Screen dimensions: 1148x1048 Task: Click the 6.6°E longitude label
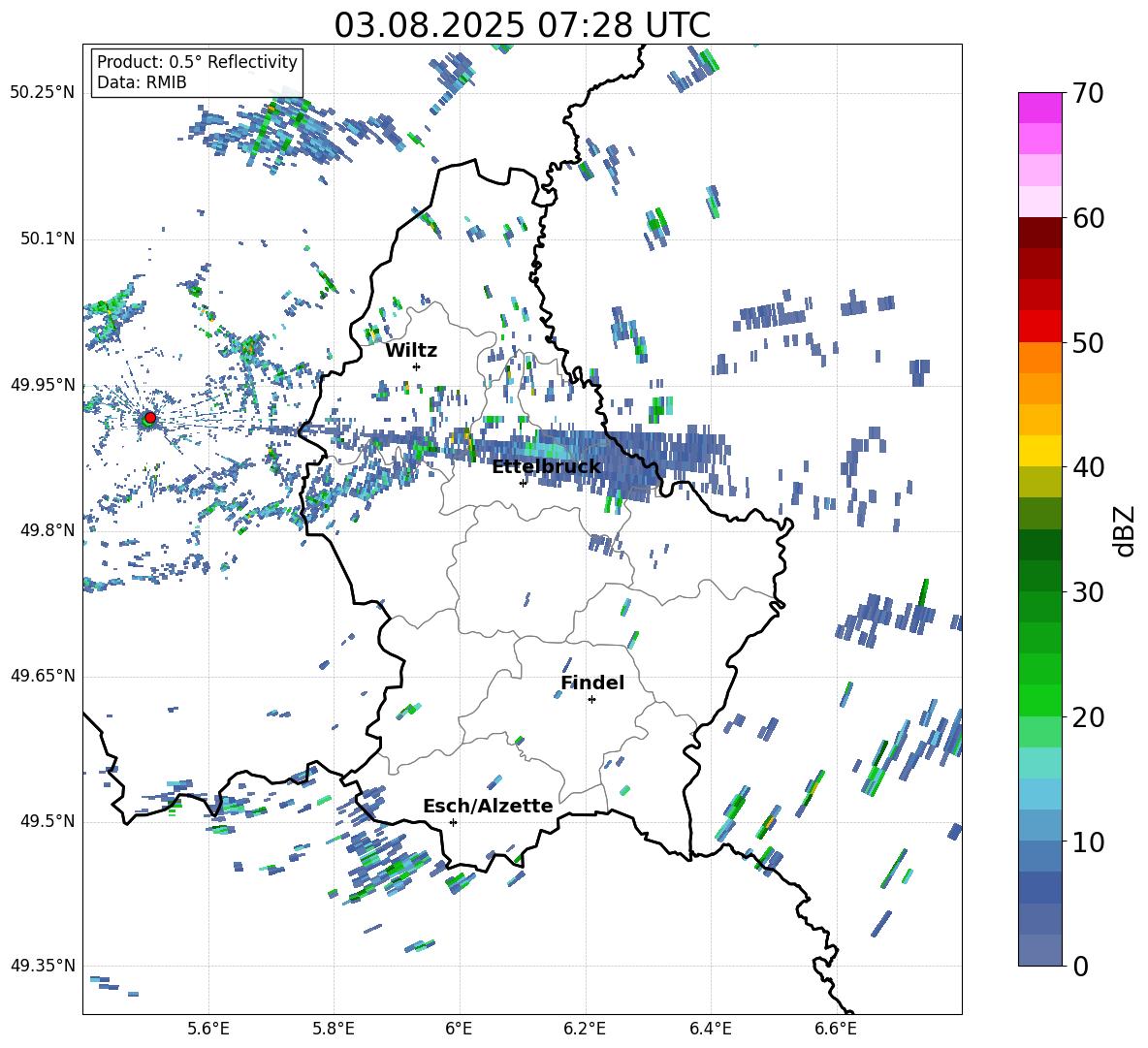[836, 1029]
